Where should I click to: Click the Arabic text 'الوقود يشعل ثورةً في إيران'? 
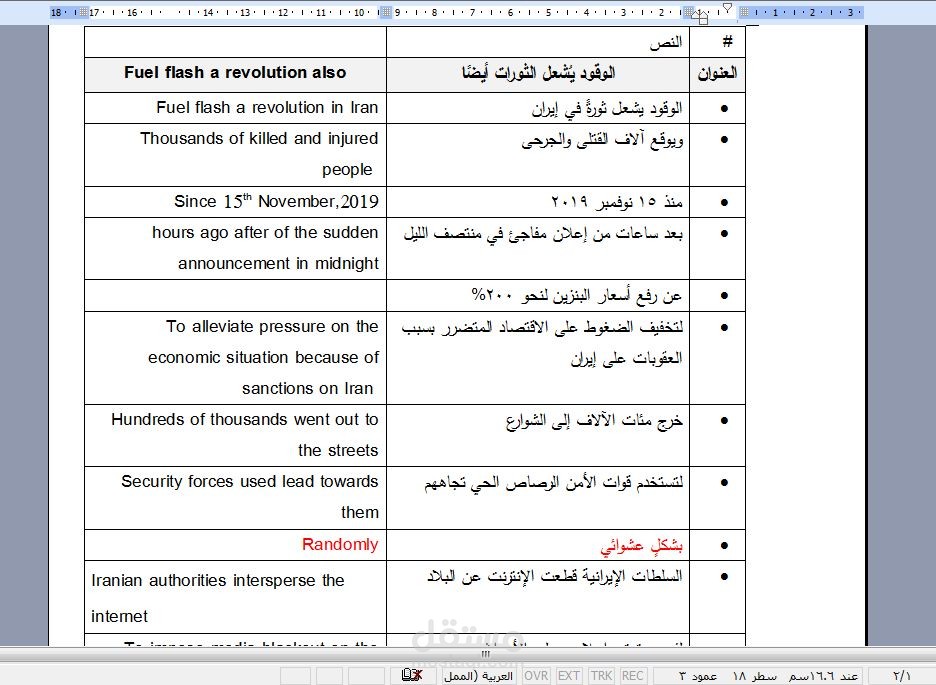[x=606, y=109]
